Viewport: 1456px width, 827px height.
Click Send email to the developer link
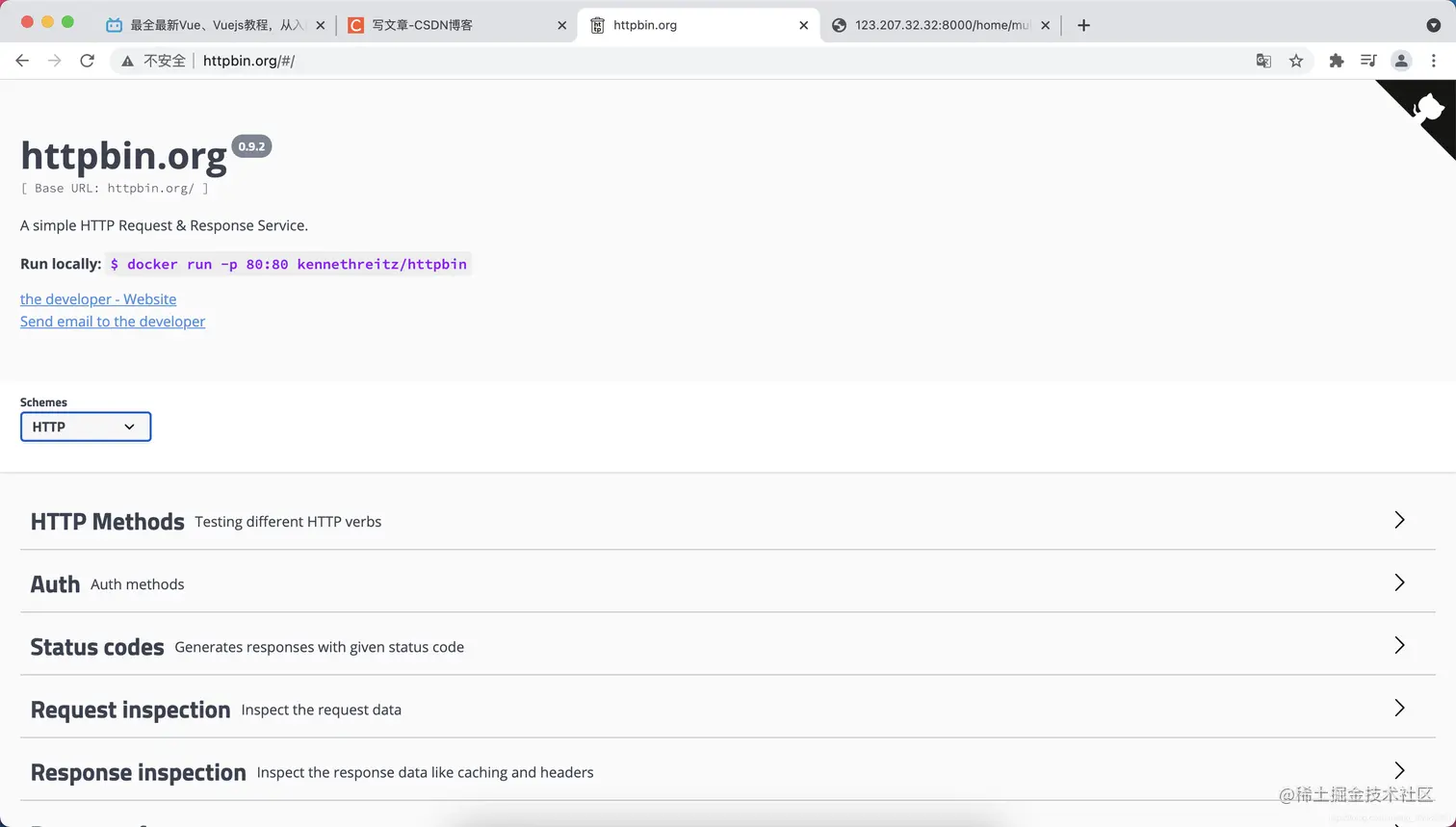[113, 322]
